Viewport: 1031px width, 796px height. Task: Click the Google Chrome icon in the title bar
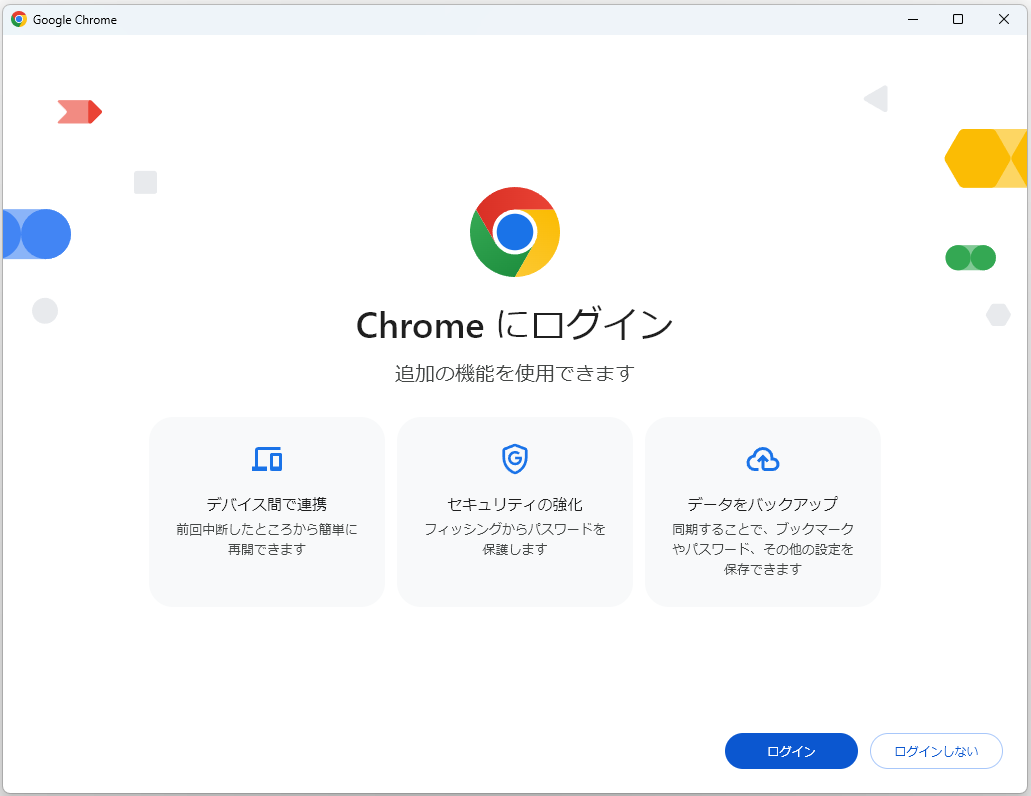(x=18, y=19)
